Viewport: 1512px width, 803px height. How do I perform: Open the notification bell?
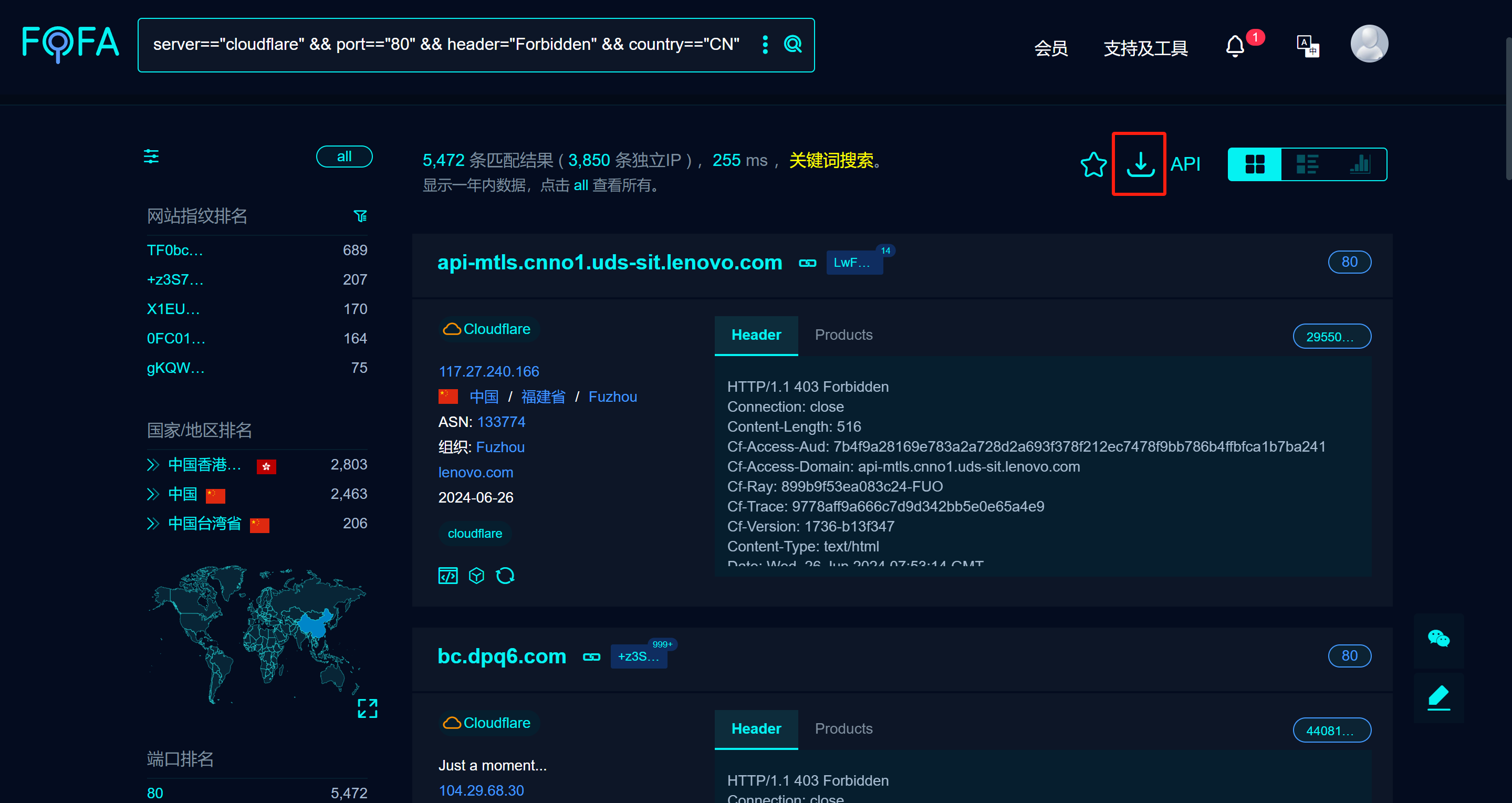(1235, 46)
